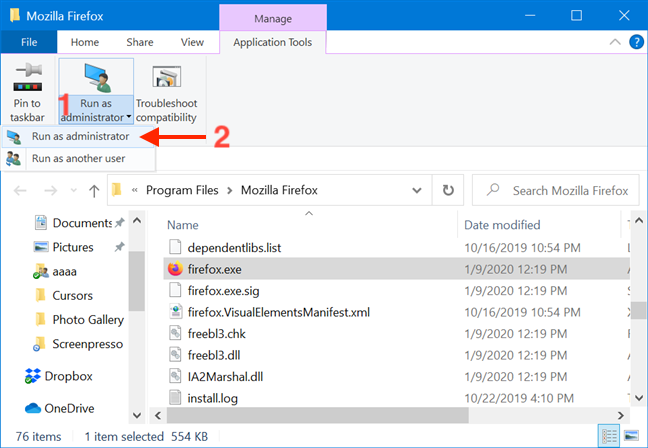Switch to Large icons view in status bar
The width and height of the screenshot is (648, 448).
(x=631, y=436)
